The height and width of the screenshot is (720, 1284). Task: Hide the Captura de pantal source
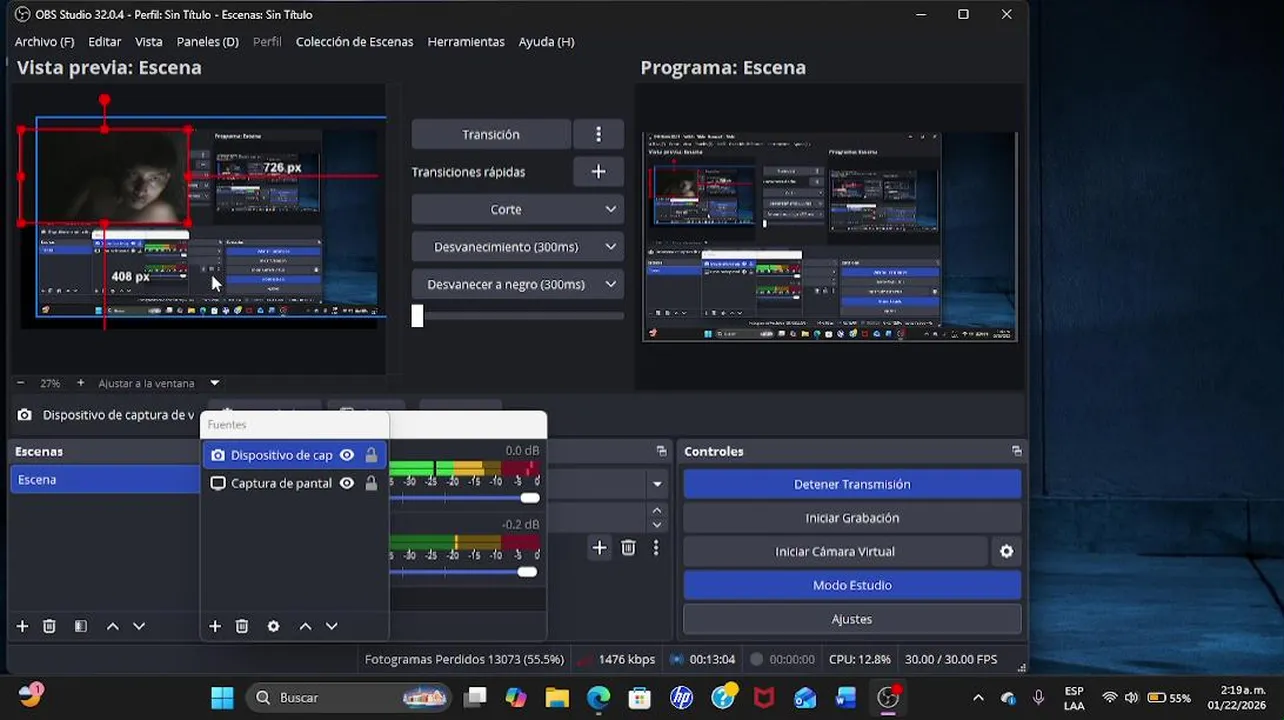click(x=347, y=483)
